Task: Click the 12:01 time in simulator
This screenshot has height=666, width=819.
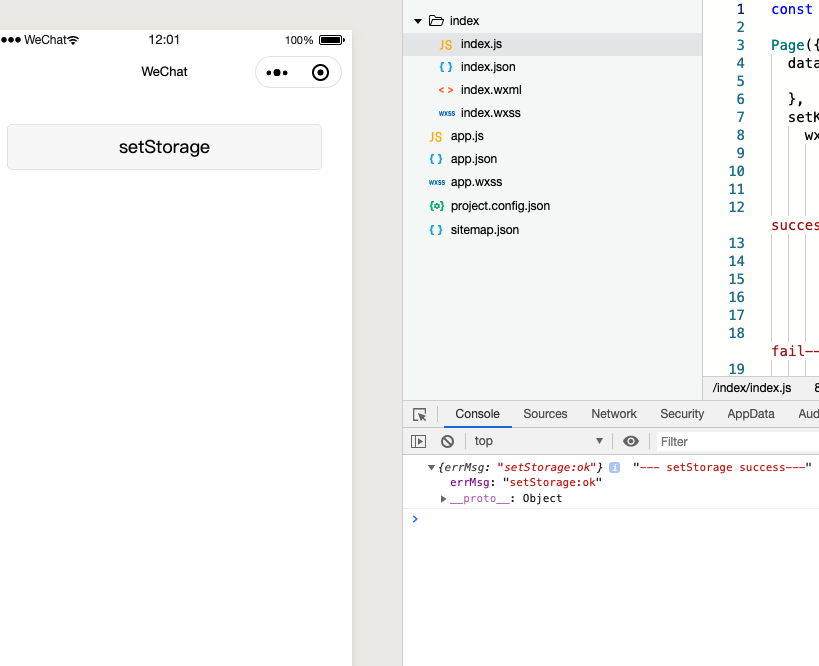Action: (x=163, y=40)
